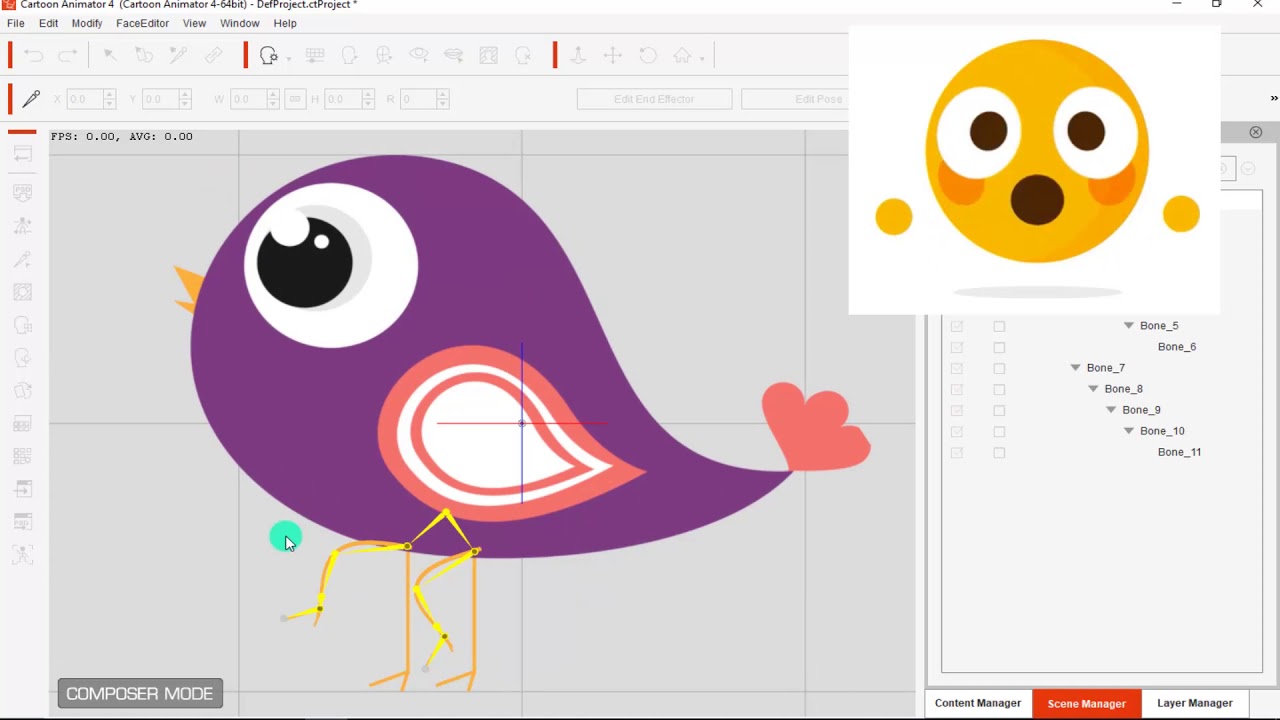The height and width of the screenshot is (720, 1280).
Task: Toggle the second checkbox in Bone_5 row
Action: 999,326
